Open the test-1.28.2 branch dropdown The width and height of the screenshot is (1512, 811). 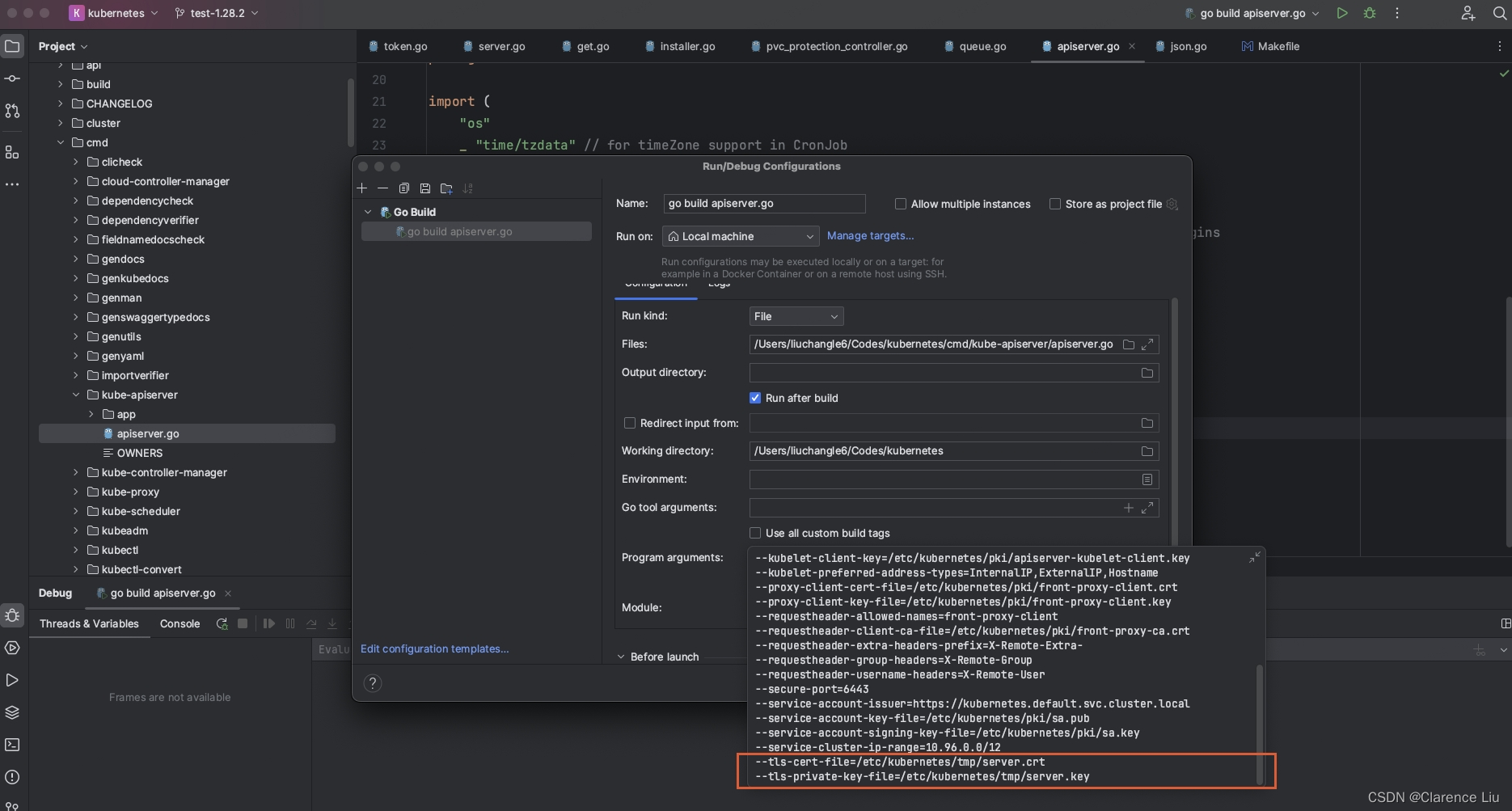(x=217, y=13)
